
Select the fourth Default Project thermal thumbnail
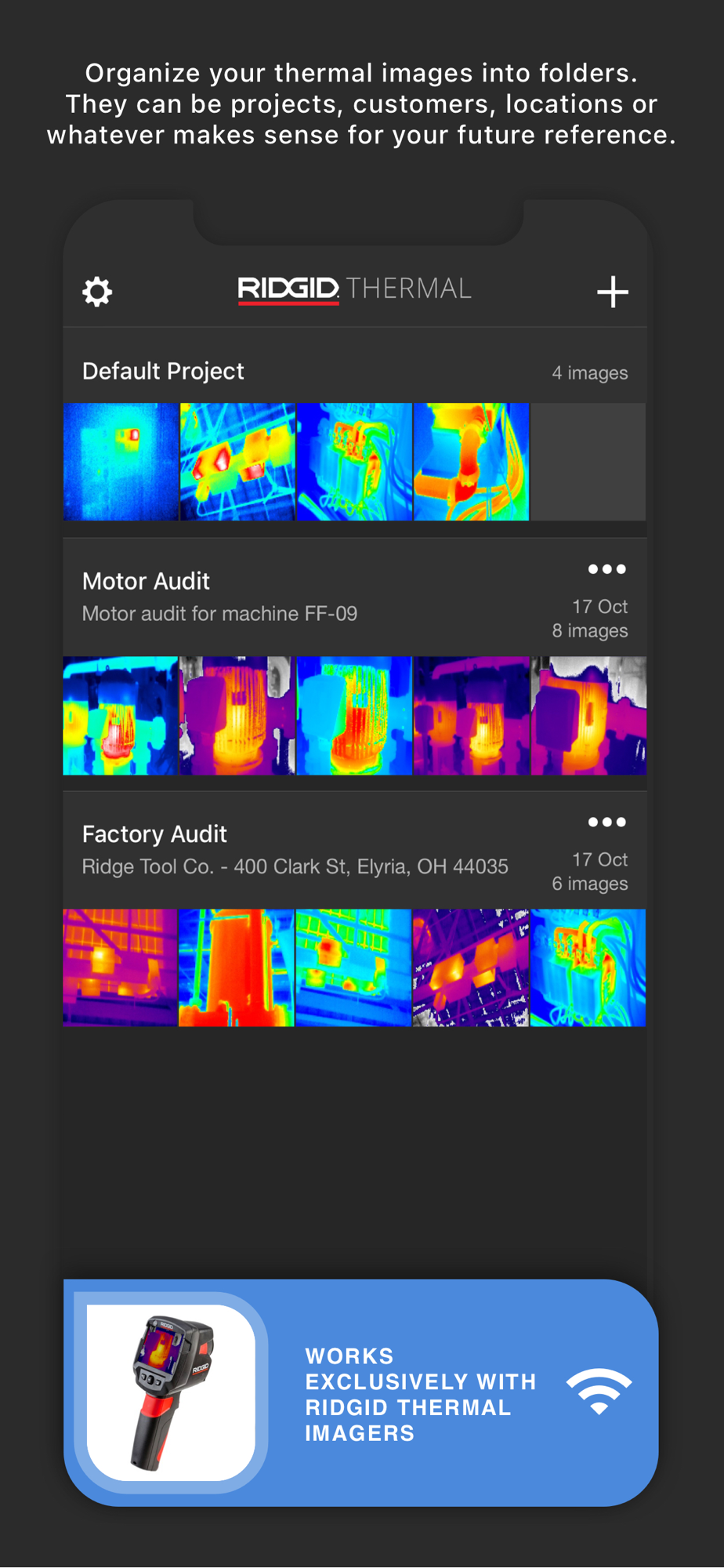[x=472, y=462]
